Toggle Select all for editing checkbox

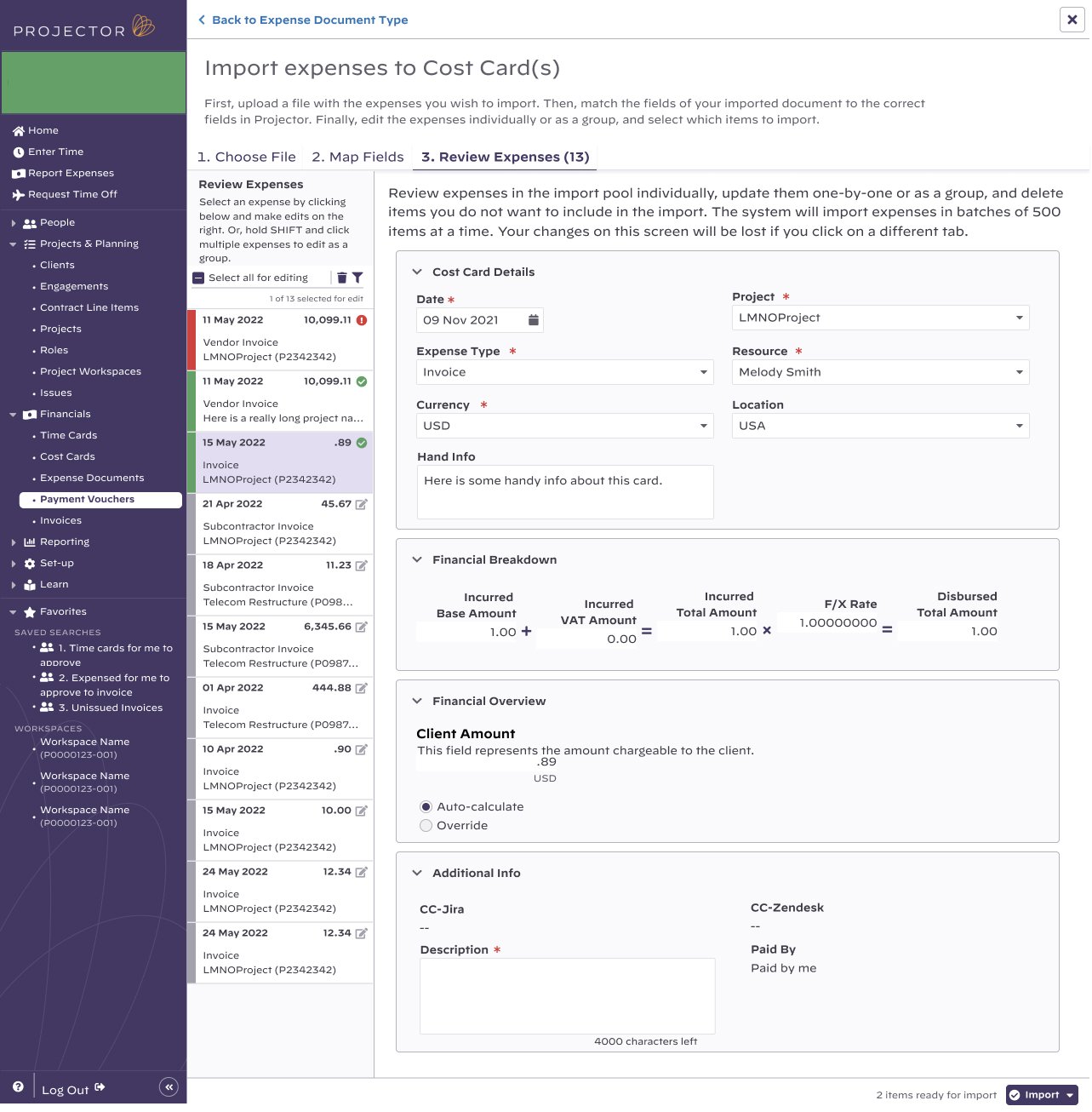(x=198, y=278)
